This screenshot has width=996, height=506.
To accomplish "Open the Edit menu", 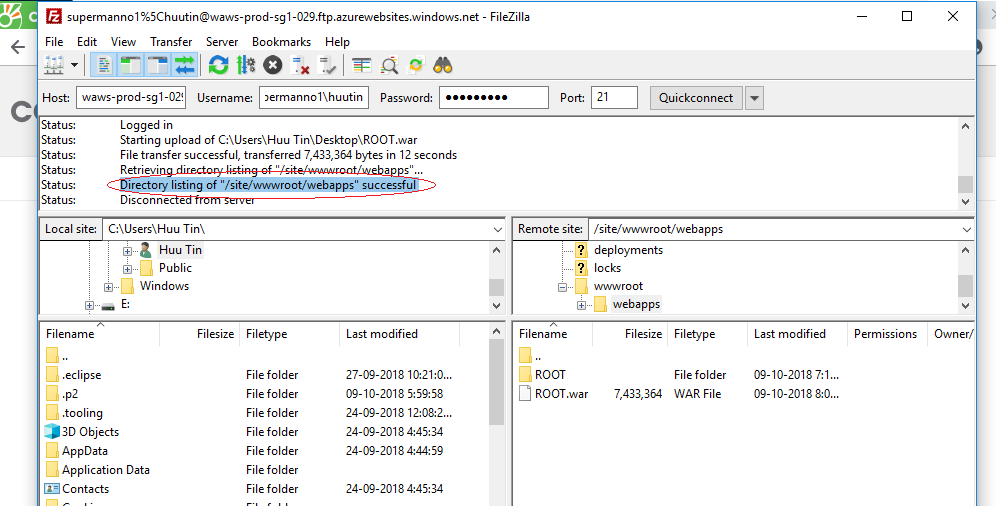I will pos(87,42).
